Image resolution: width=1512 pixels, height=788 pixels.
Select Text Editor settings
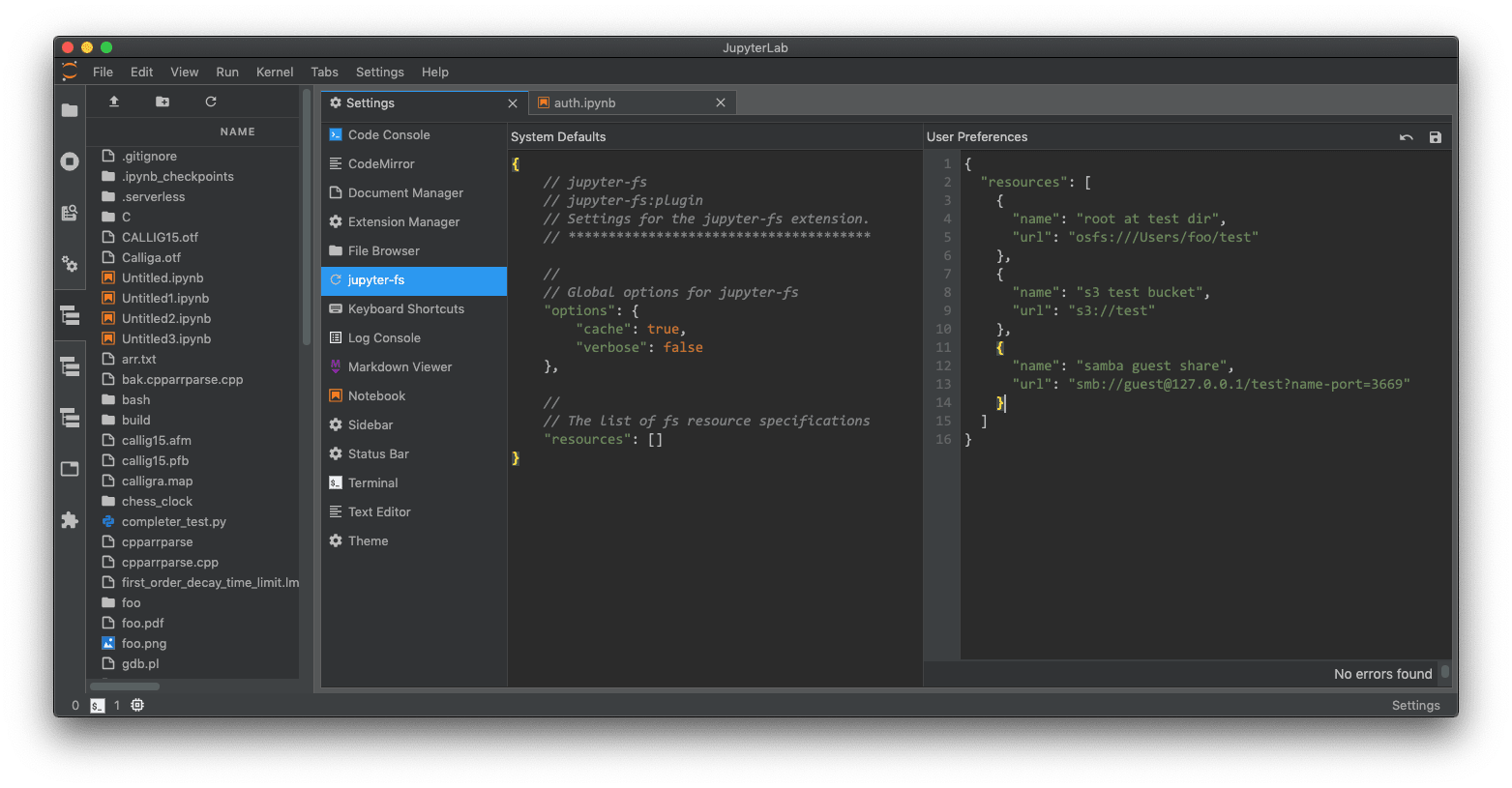(414, 512)
